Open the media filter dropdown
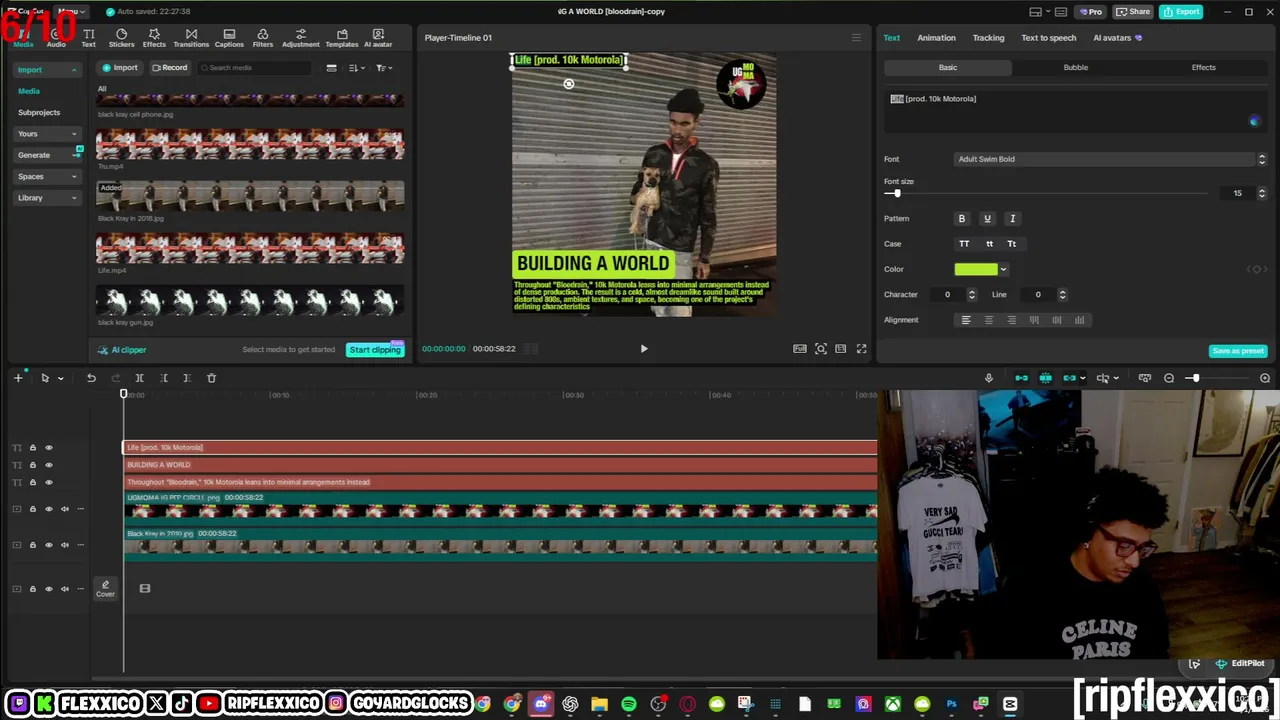The image size is (1280, 720). pyautogui.click(x=383, y=68)
